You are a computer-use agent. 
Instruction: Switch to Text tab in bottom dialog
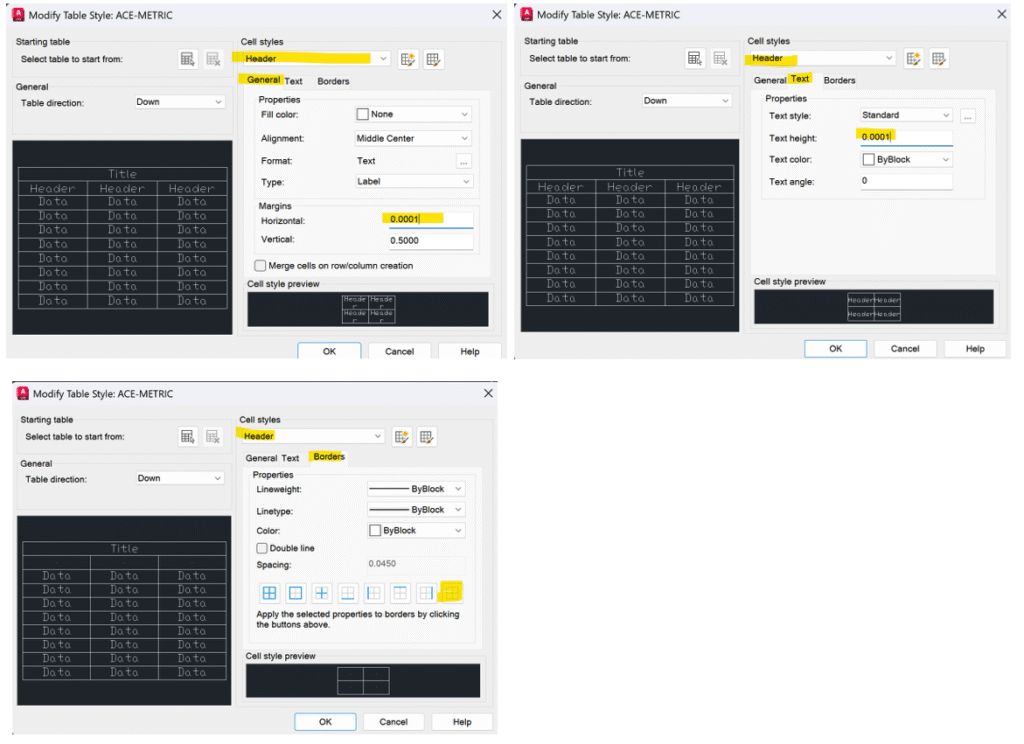[290, 459]
